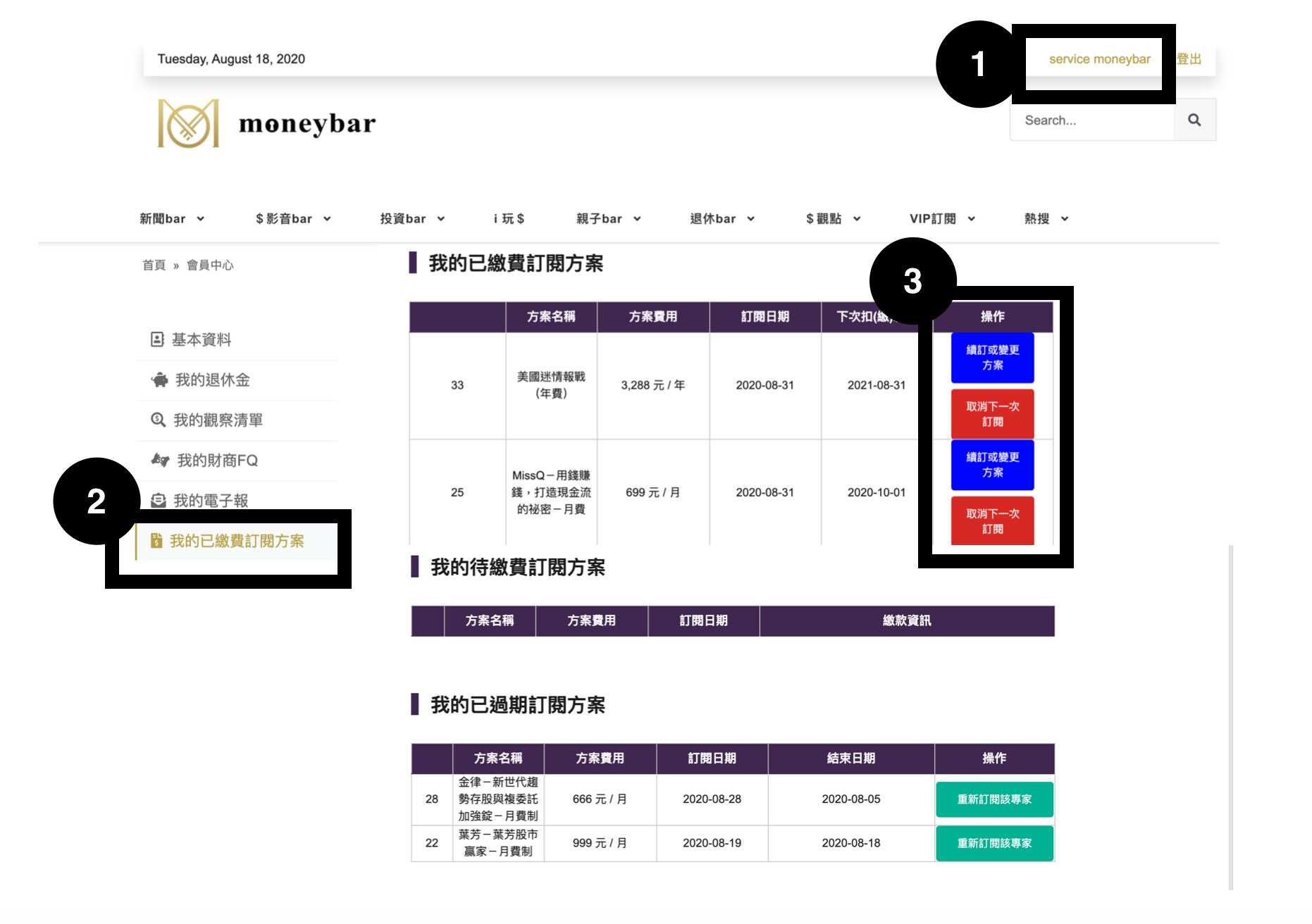Click the 我的電子報 newsletter icon
This screenshot has height=924, width=1312.
[159, 501]
